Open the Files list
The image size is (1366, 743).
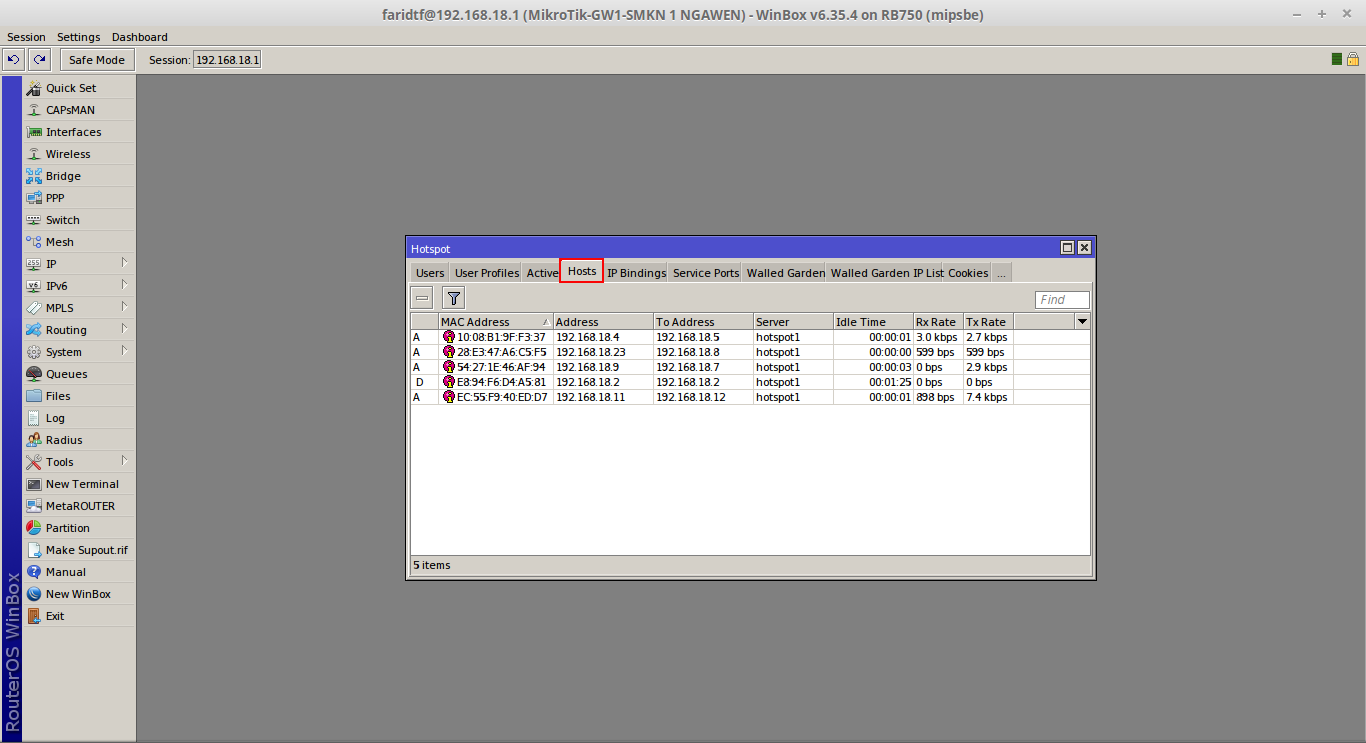79,396
